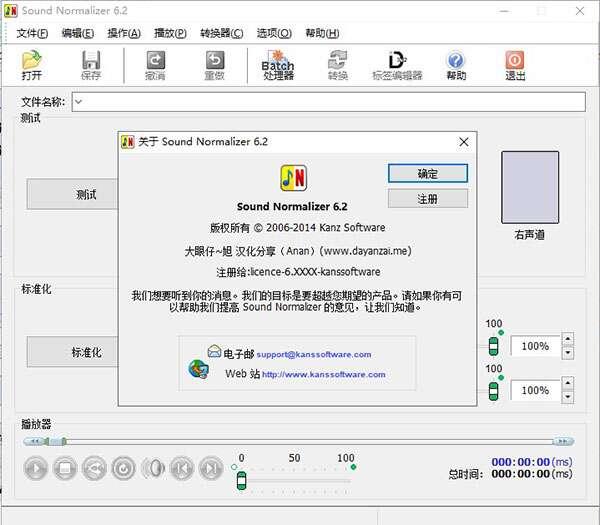Decrease the lower 100% spinner value

click(x=568, y=396)
